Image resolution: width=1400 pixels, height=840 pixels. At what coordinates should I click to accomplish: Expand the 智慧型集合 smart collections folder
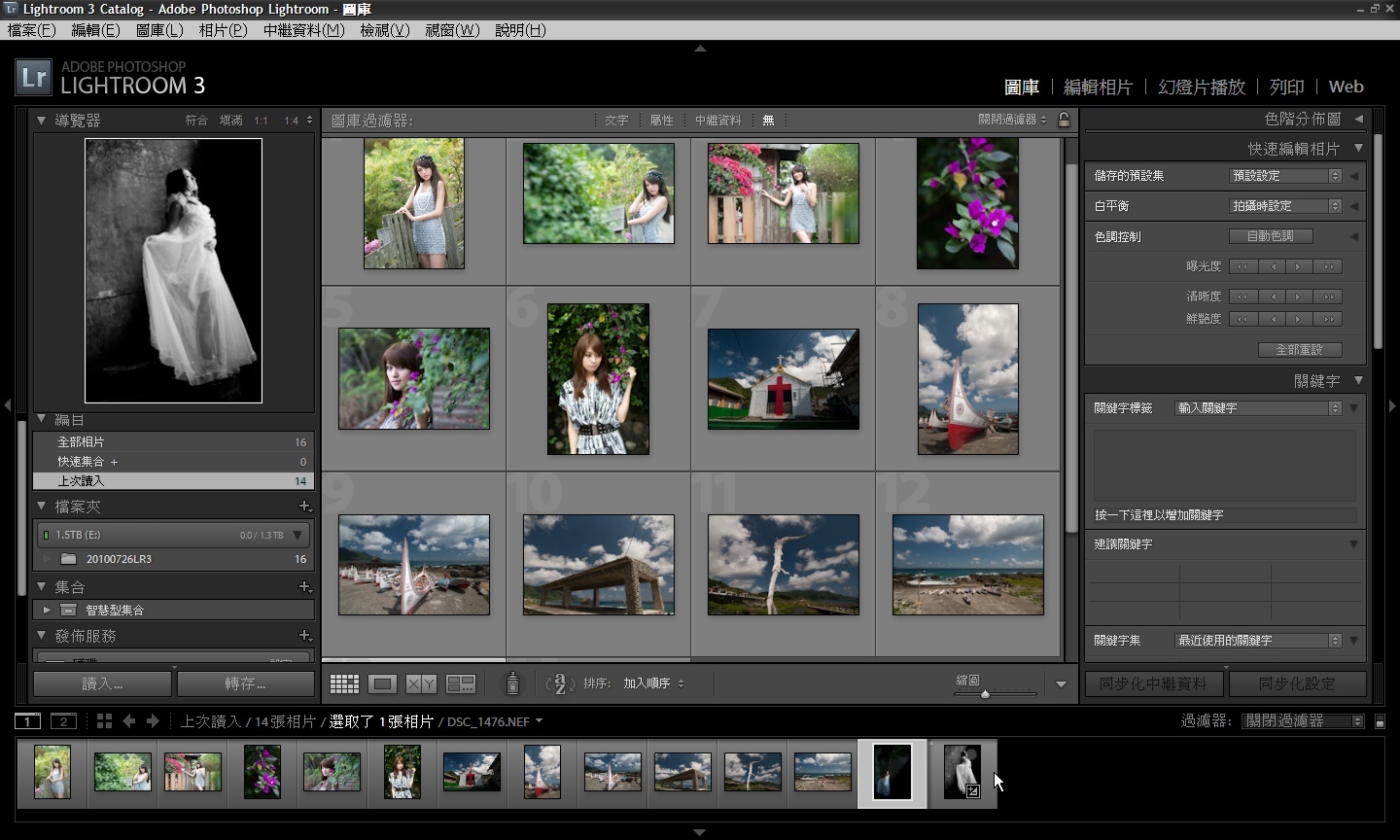[46, 611]
